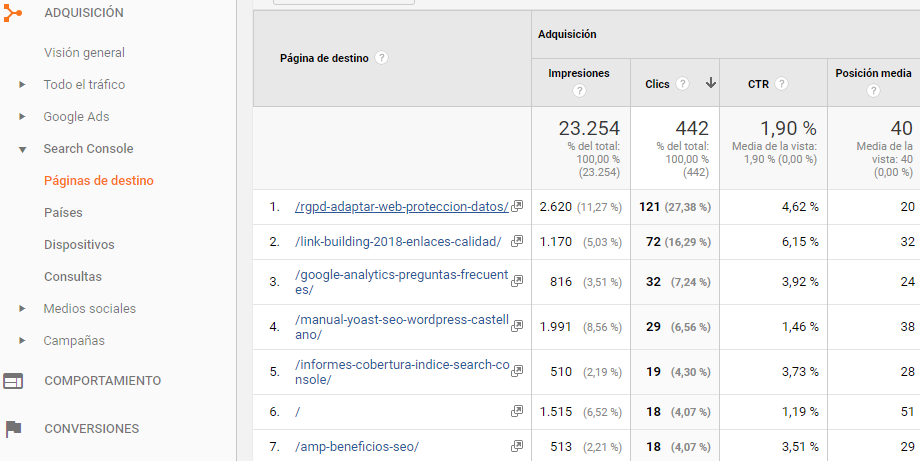Click the Clics sort descending arrow
920x461 pixels.
710,84
